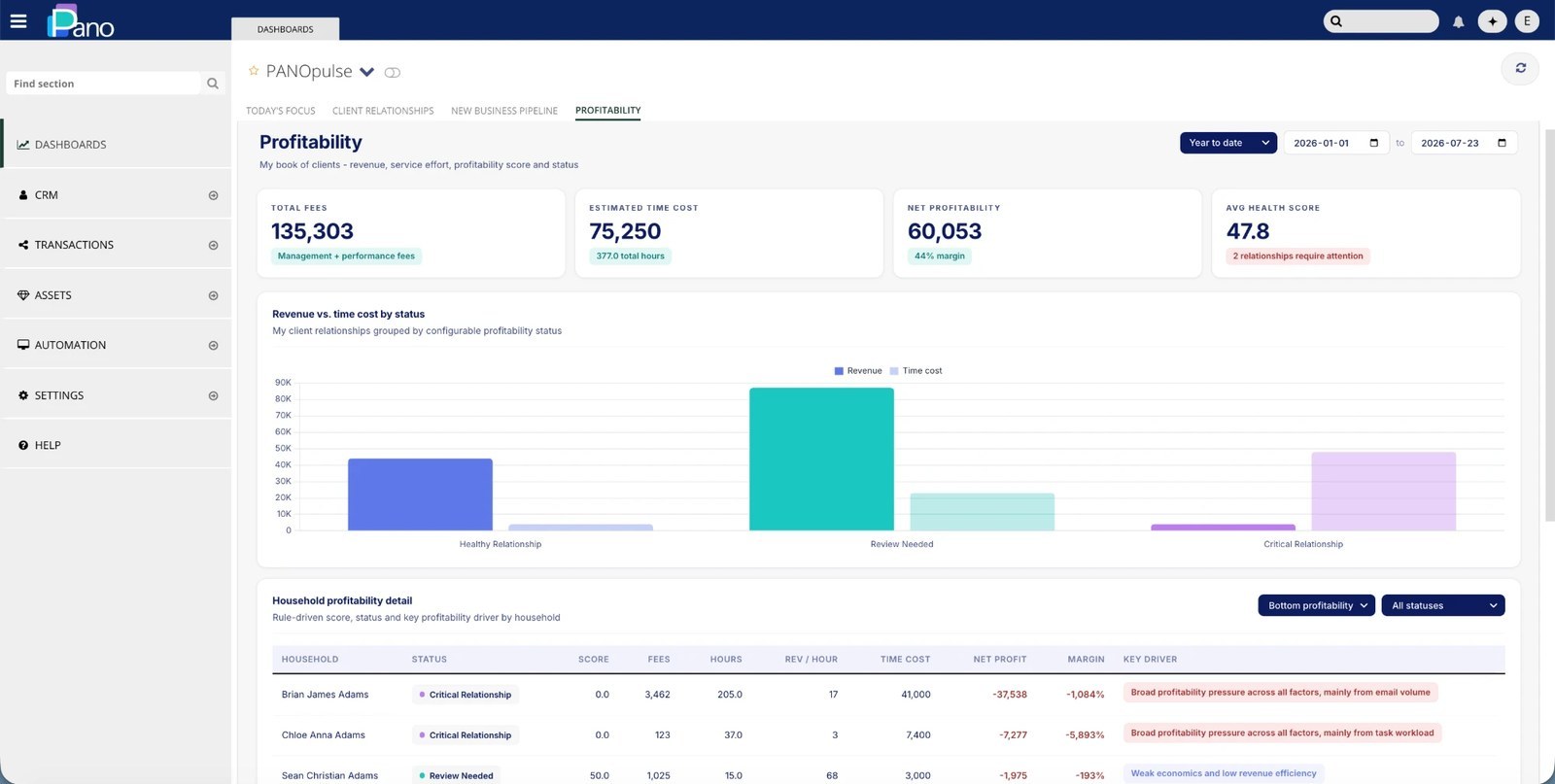Click the task workload key driver tag
The width and height of the screenshot is (1555, 784).
tap(1282, 733)
